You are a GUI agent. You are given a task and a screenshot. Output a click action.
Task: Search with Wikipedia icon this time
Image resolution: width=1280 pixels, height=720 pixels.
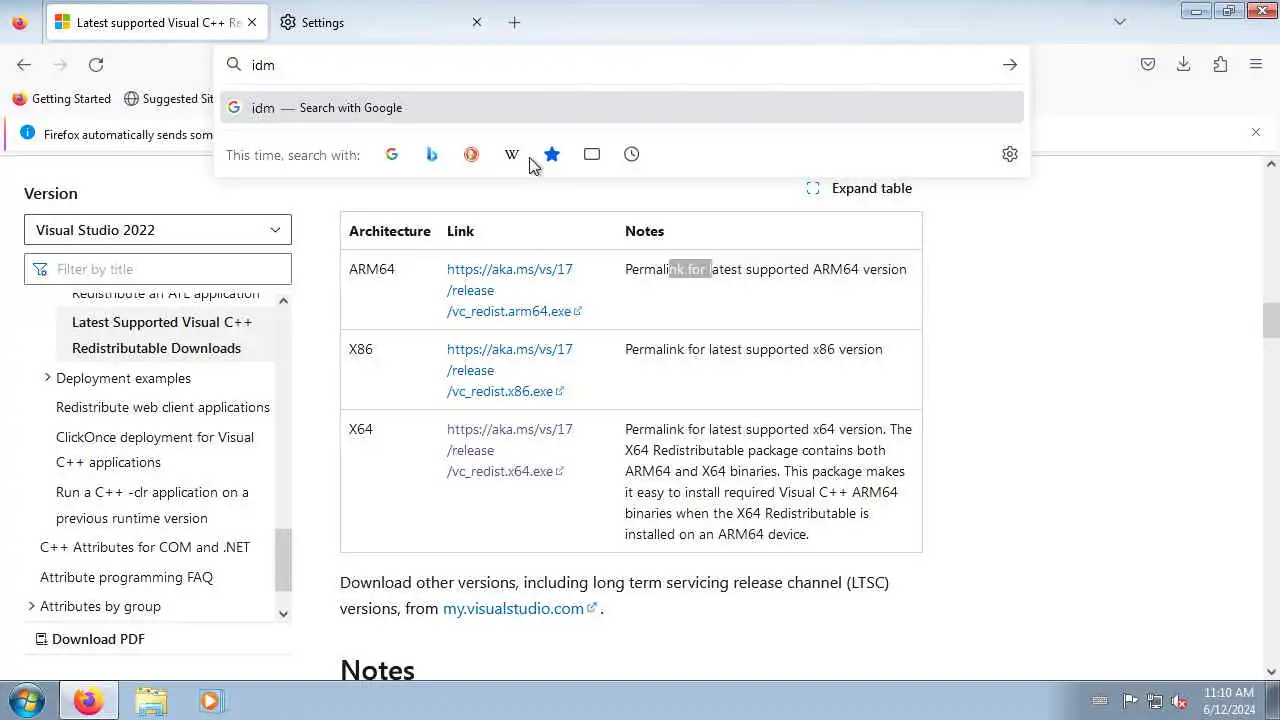coord(511,154)
